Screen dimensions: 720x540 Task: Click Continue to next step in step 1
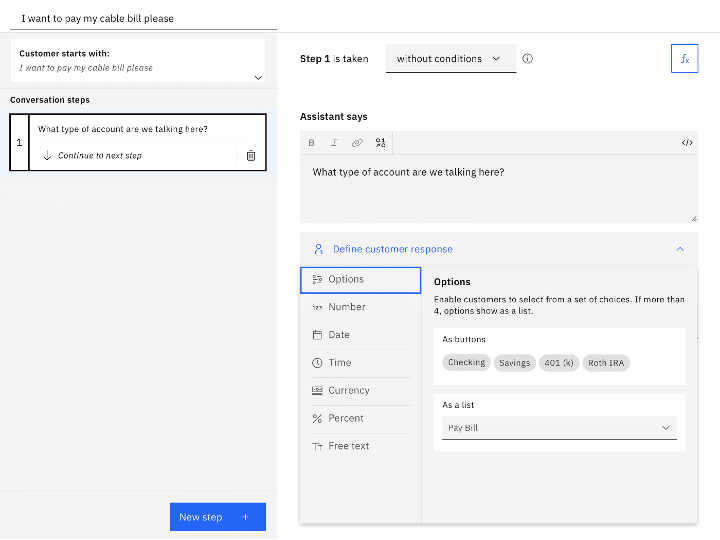[x=100, y=156]
